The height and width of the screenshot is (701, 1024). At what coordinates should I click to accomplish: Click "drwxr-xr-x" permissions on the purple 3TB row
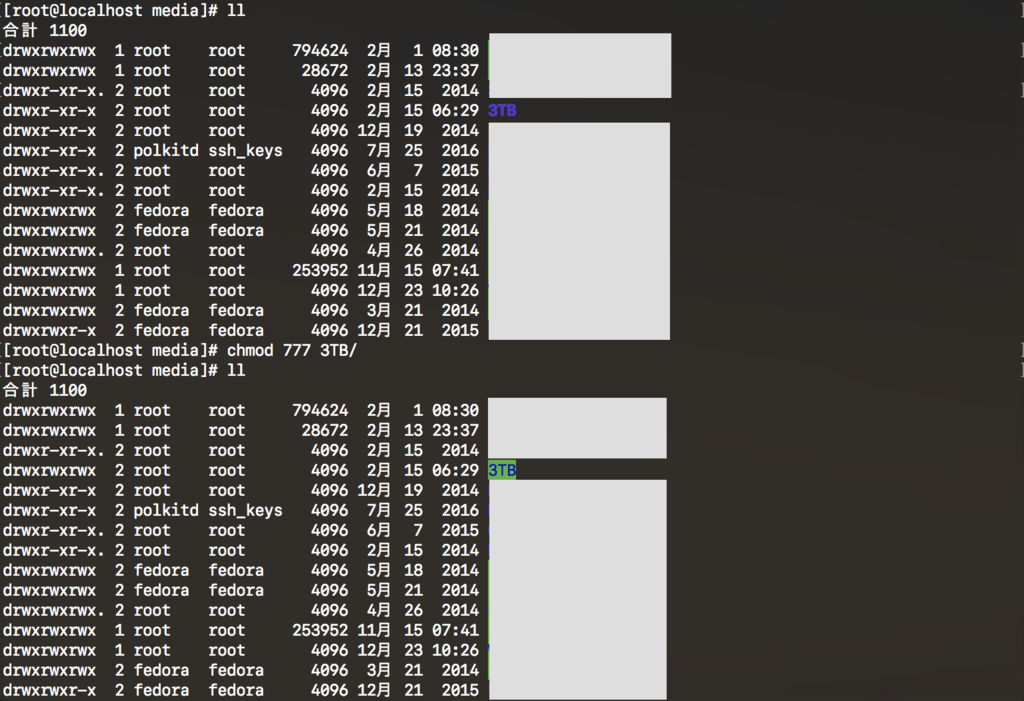(x=50, y=111)
